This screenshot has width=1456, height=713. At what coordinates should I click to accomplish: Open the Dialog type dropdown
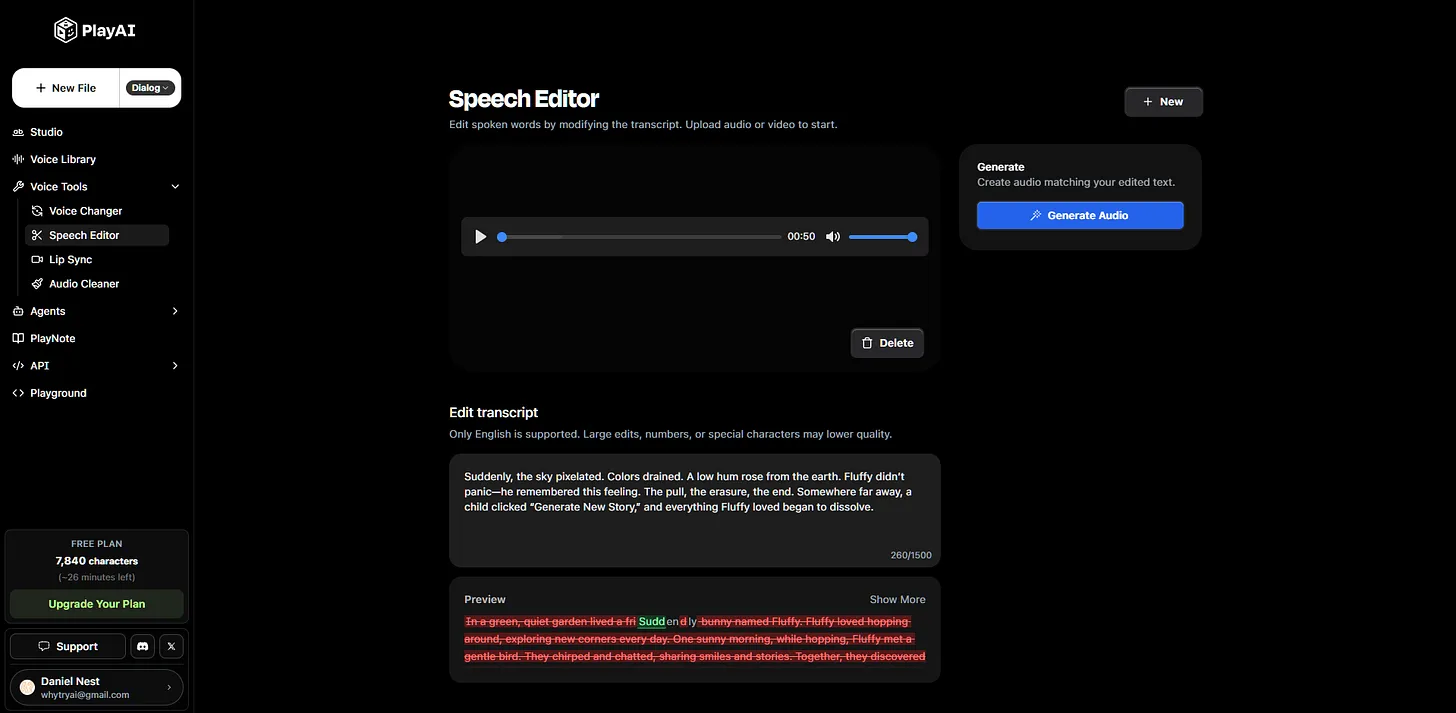coord(150,88)
